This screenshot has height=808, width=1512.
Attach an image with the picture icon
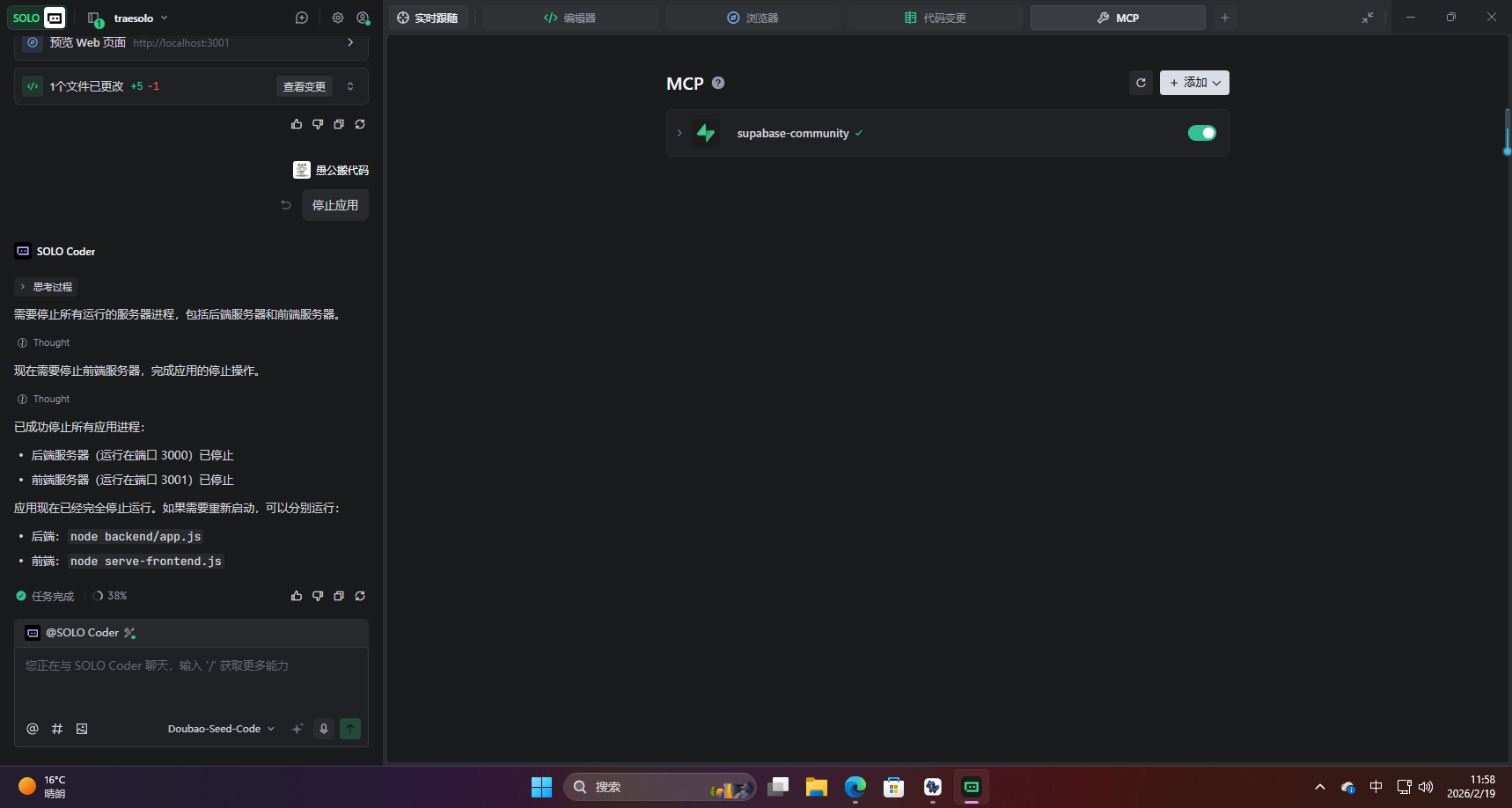(x=82, y=729)
